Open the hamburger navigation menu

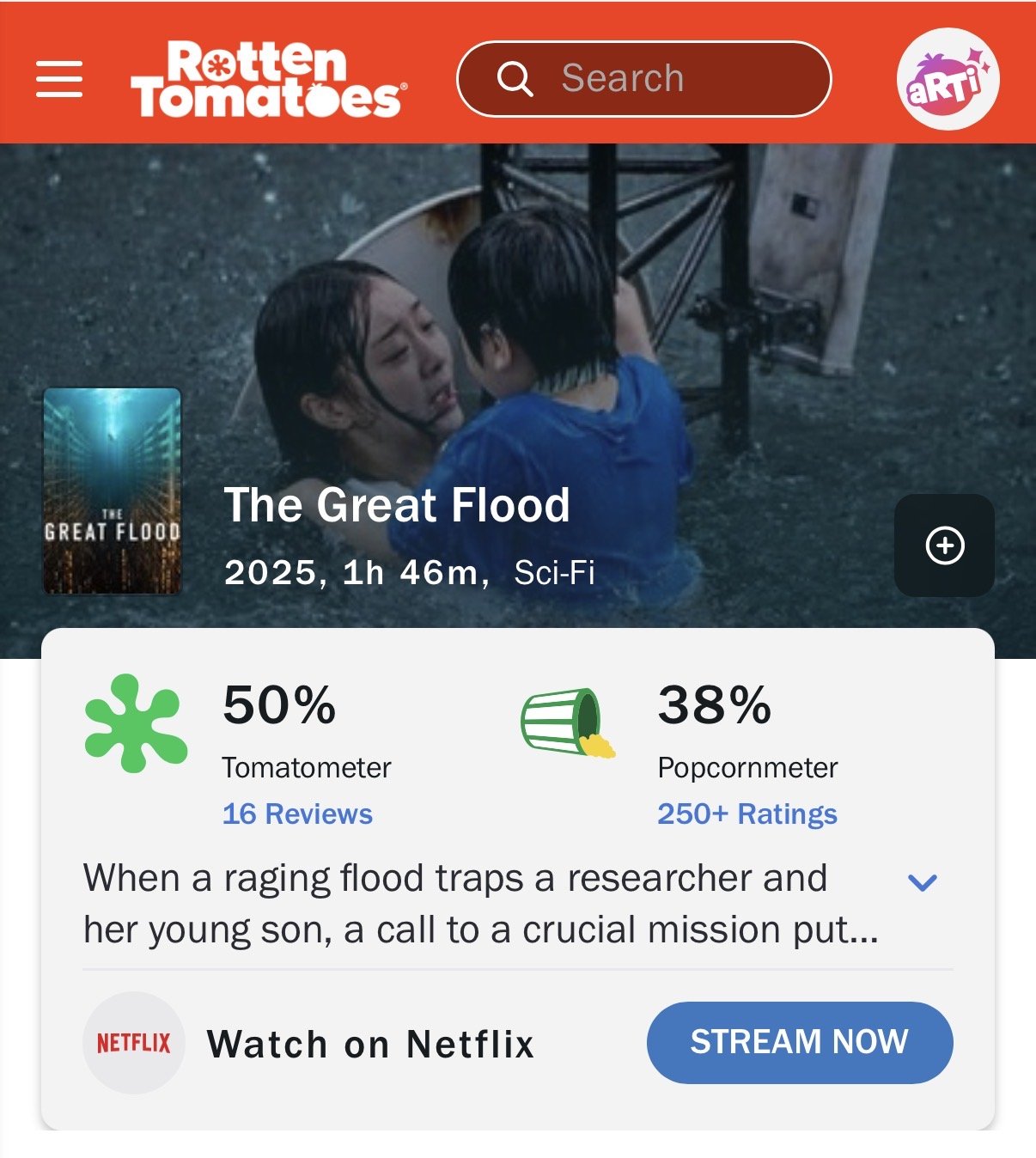[59, 79]
